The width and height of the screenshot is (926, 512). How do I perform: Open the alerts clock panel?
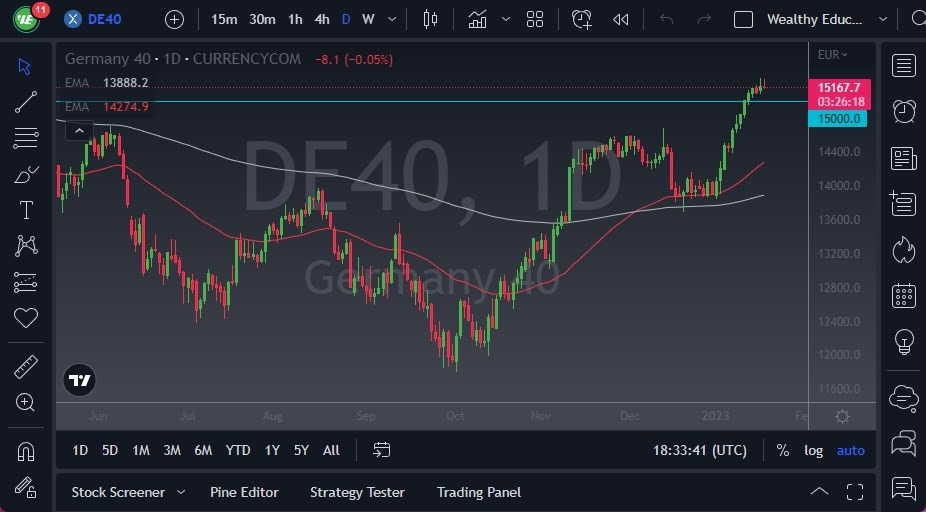pyautogui.click(x=904, y=112)
